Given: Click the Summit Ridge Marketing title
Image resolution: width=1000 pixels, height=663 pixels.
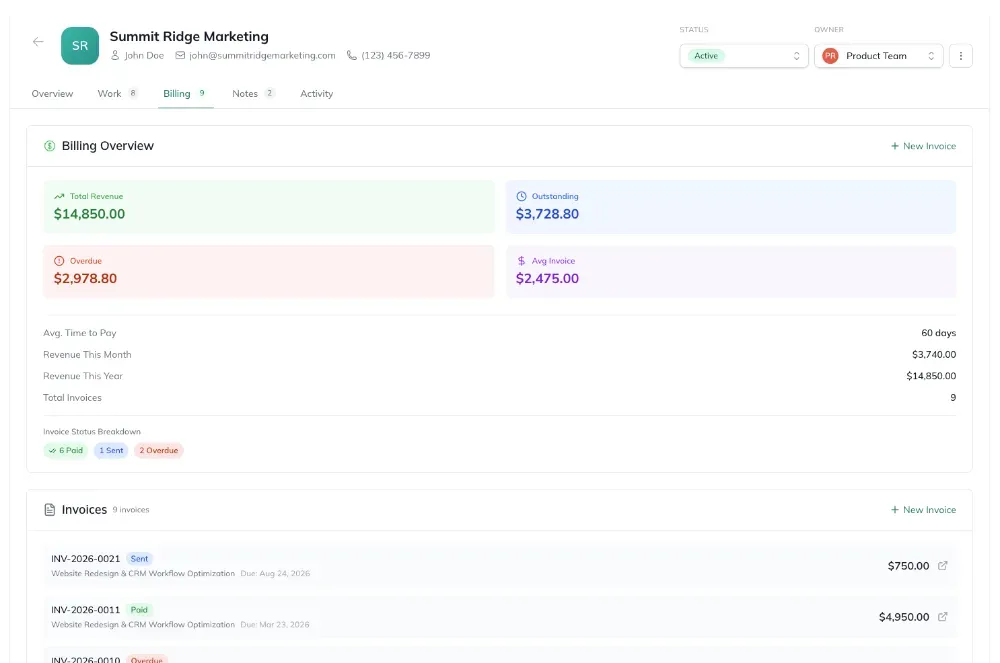Looking at the screenshot, I should click(189, 36).
